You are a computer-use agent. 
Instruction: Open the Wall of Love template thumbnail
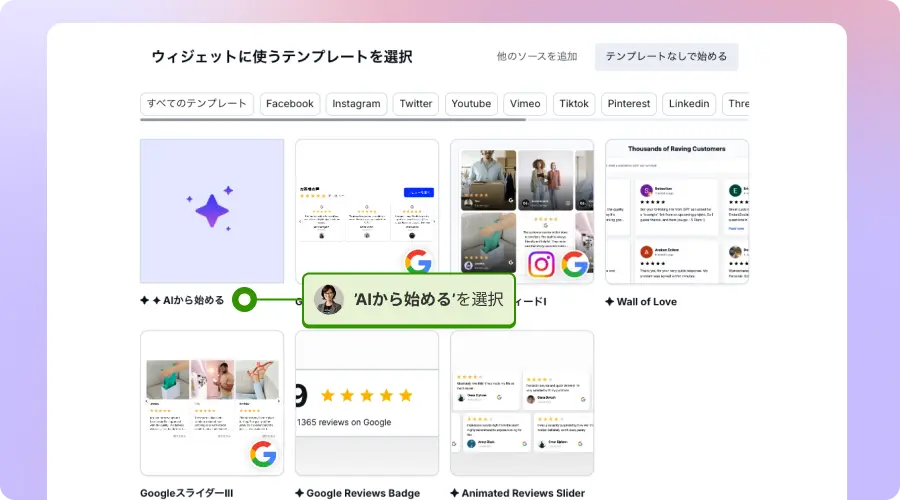(677, 211)
